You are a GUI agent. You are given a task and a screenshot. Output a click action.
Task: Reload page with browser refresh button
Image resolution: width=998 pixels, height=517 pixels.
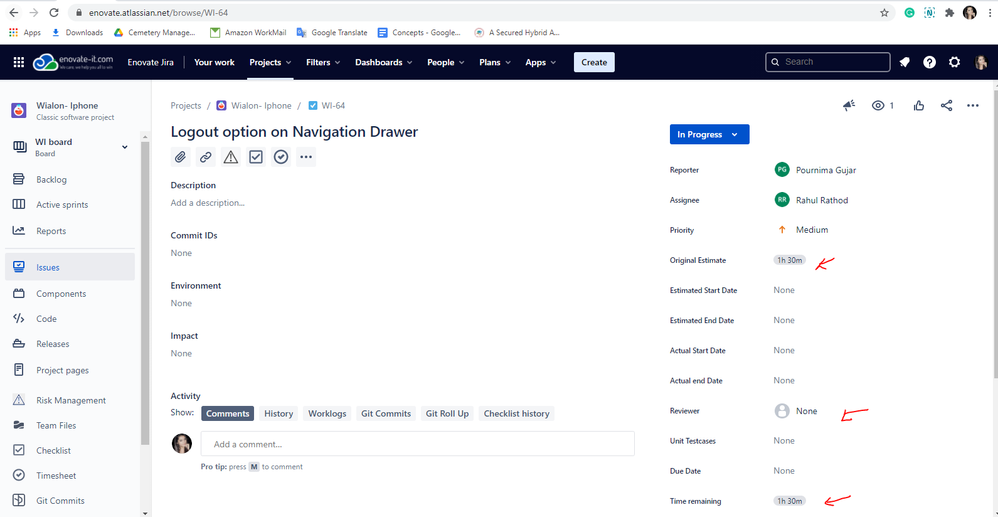click(54, 13)
